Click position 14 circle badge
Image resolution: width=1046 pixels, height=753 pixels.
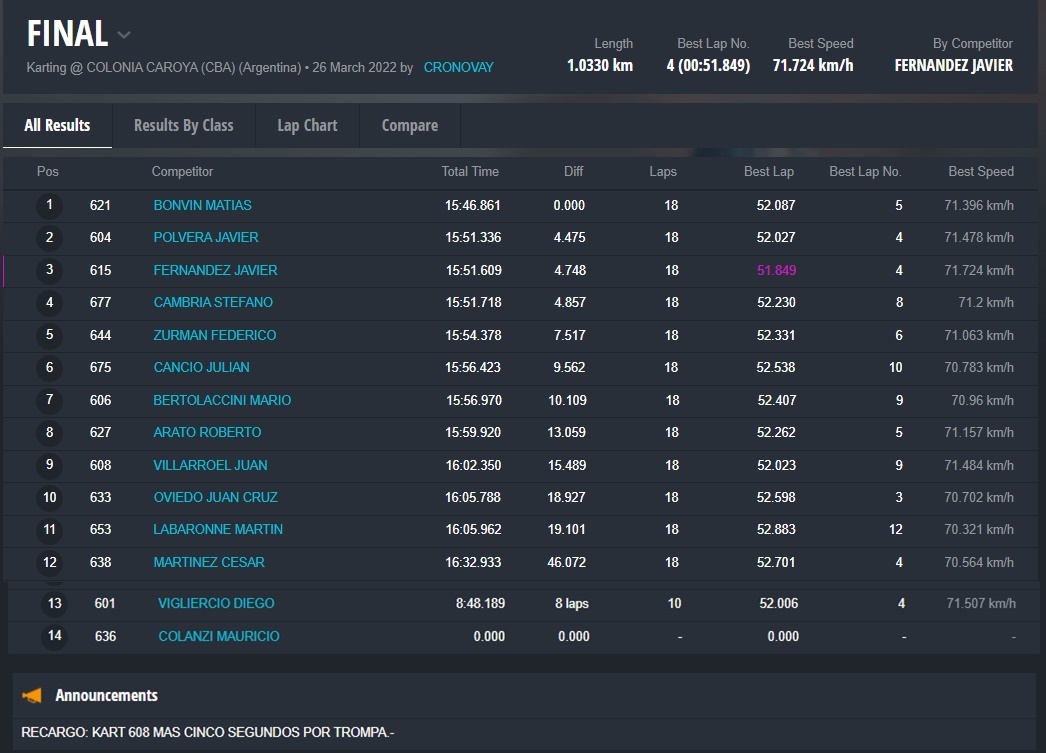click(54, 636)
